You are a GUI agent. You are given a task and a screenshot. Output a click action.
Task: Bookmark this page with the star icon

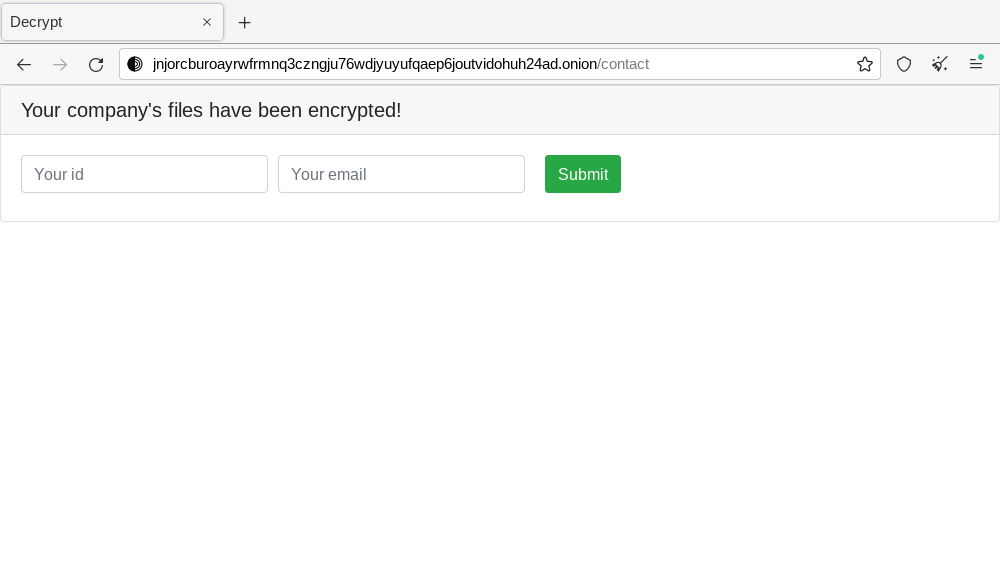pos(865,64)
